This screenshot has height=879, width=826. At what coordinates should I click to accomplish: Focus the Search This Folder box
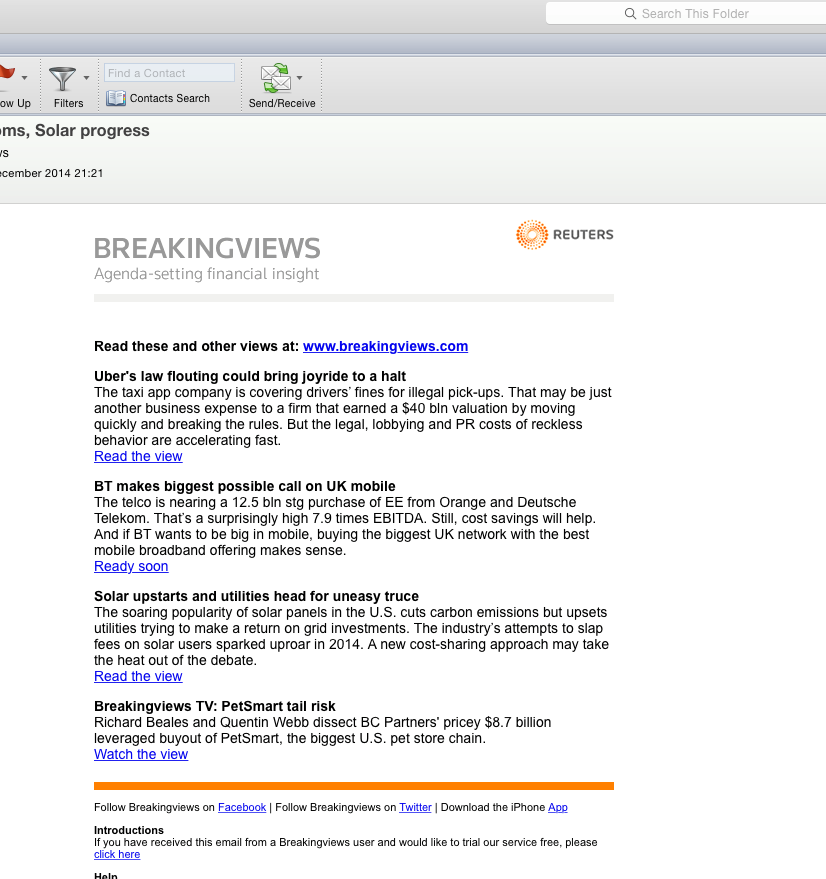tap(686, 13)
